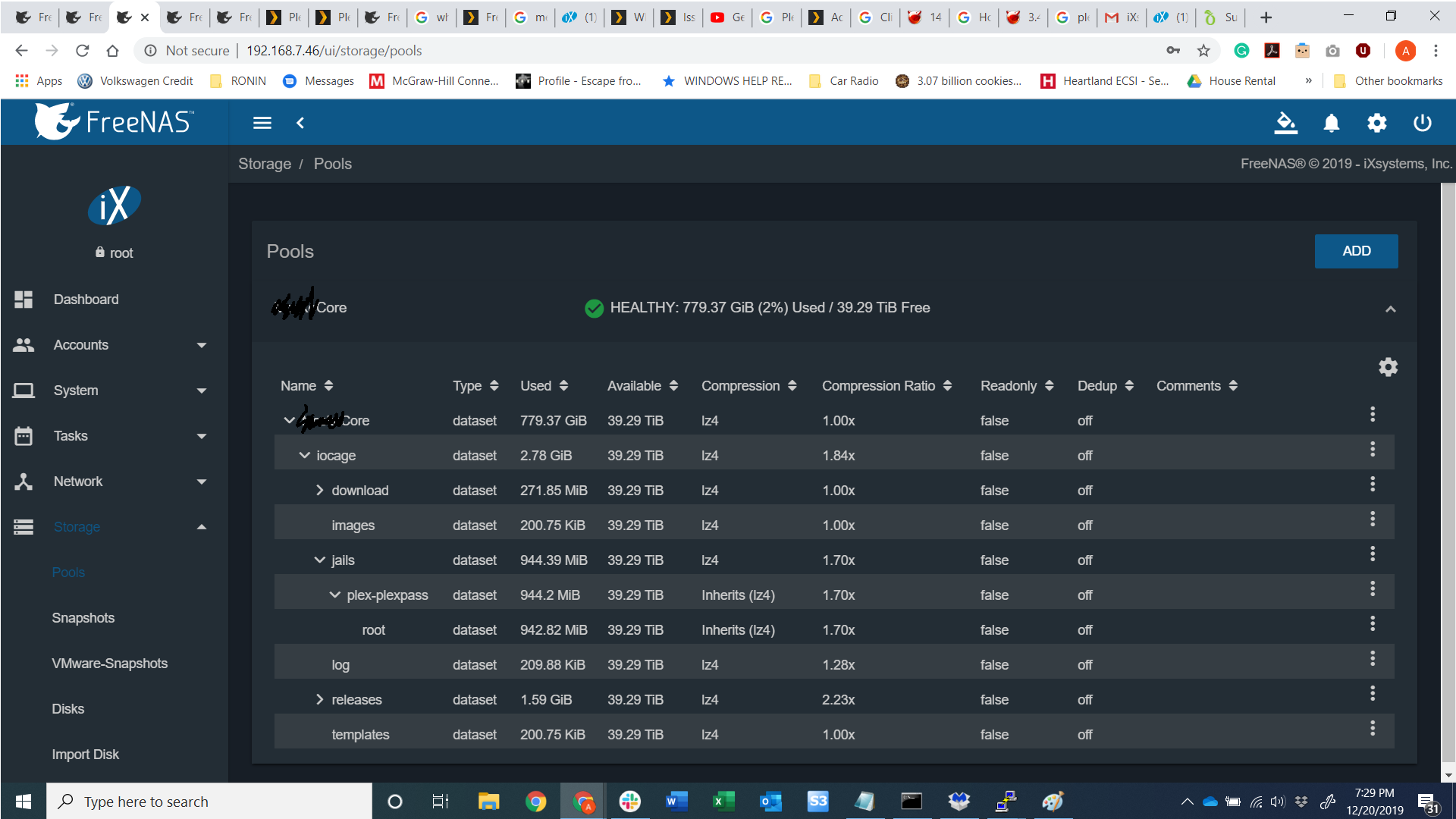The height and width of the screenshot is (819, 1456).
Task: Click the hamburger menu icon in header
Action: coord(262,123)
